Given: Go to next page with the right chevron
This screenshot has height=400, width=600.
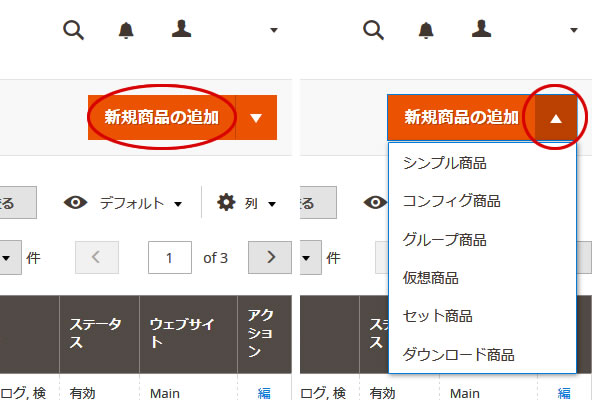Looking at the screenshot, I should pyautogui.click(x=270, y=258).
